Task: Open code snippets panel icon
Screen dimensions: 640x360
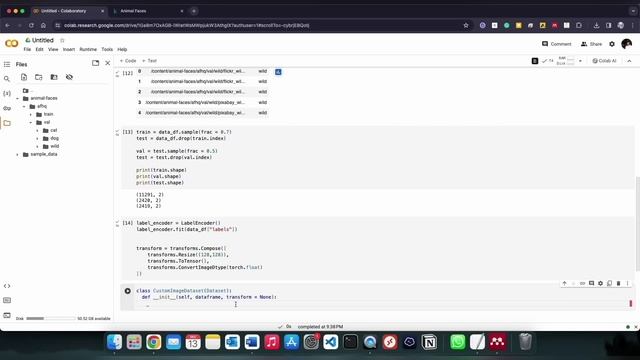Action: 7,286
